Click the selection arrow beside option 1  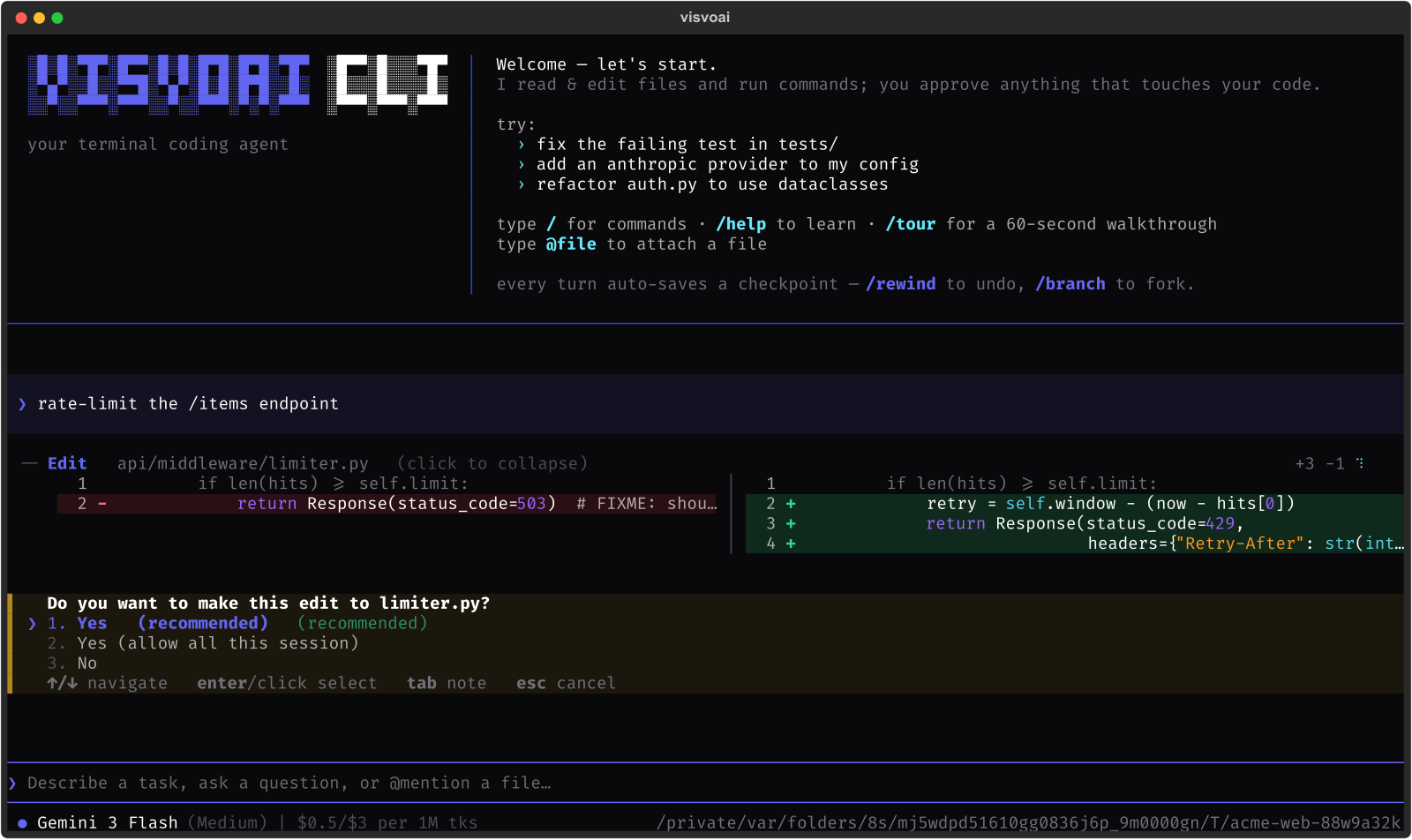32,623
